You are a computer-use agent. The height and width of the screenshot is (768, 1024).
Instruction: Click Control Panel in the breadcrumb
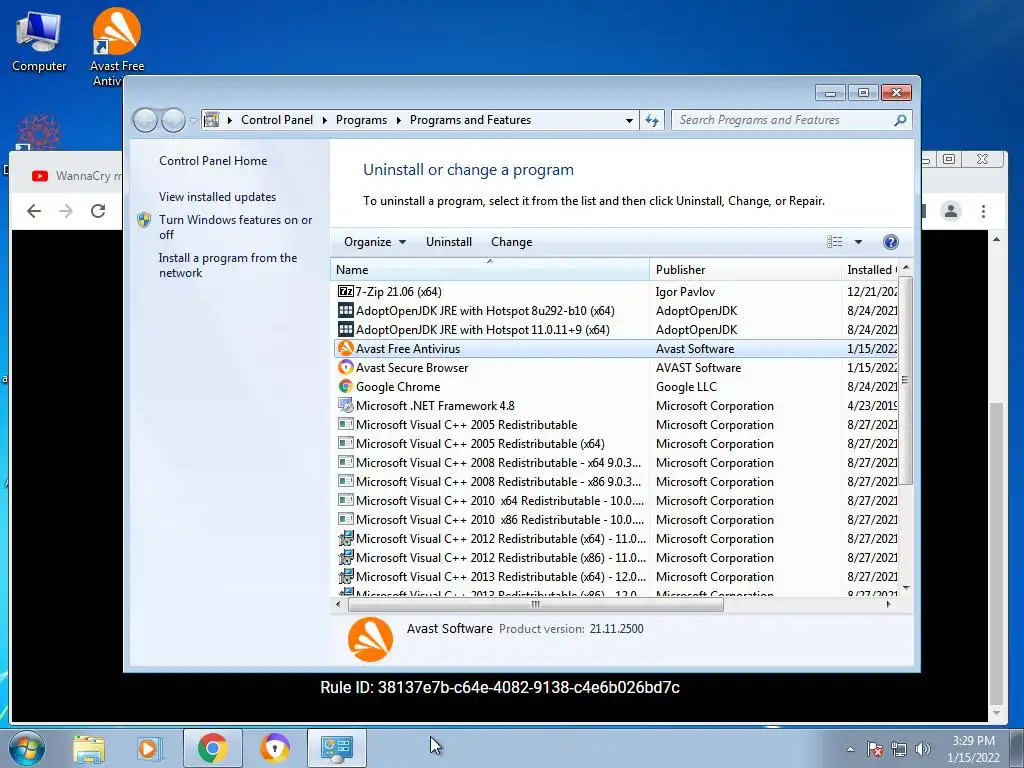tap(277, 120)
